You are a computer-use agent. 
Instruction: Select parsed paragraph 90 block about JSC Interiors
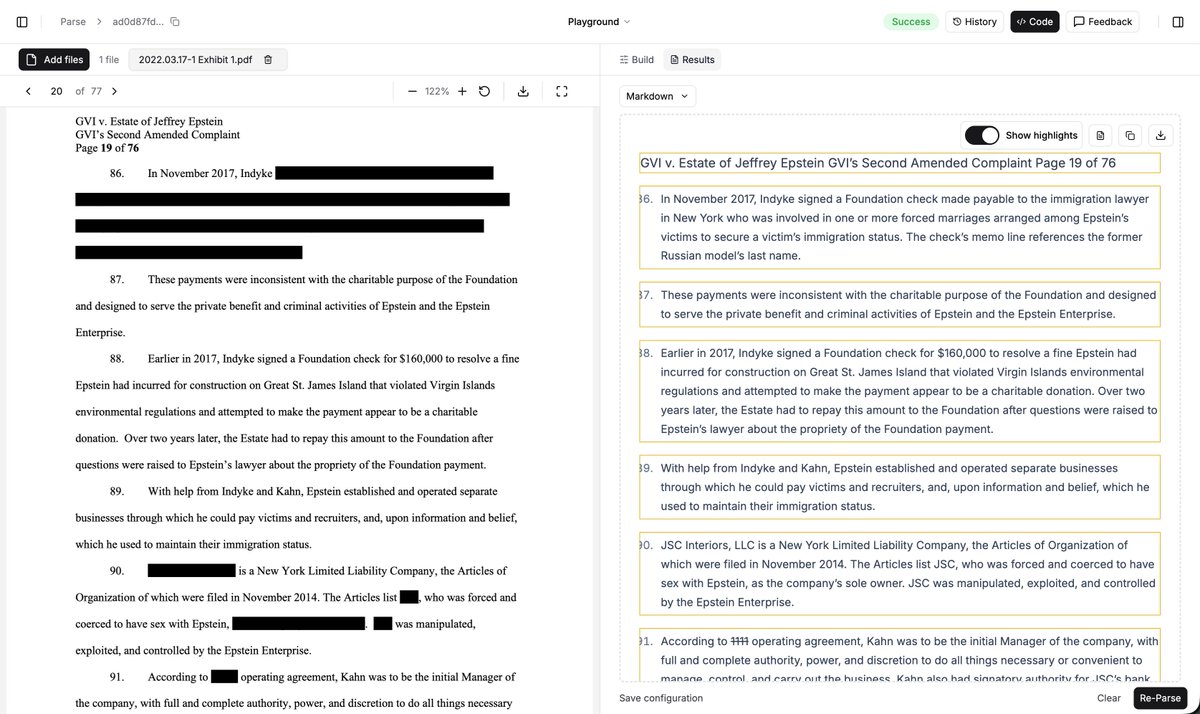tap(900, 574)
